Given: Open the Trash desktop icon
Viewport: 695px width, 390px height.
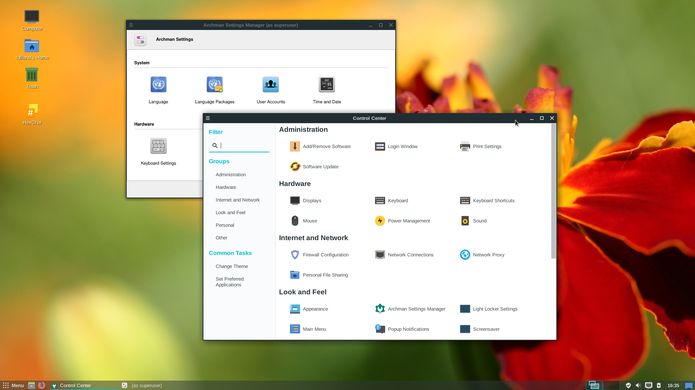Looking at the screenshot, I should [32, 78].
